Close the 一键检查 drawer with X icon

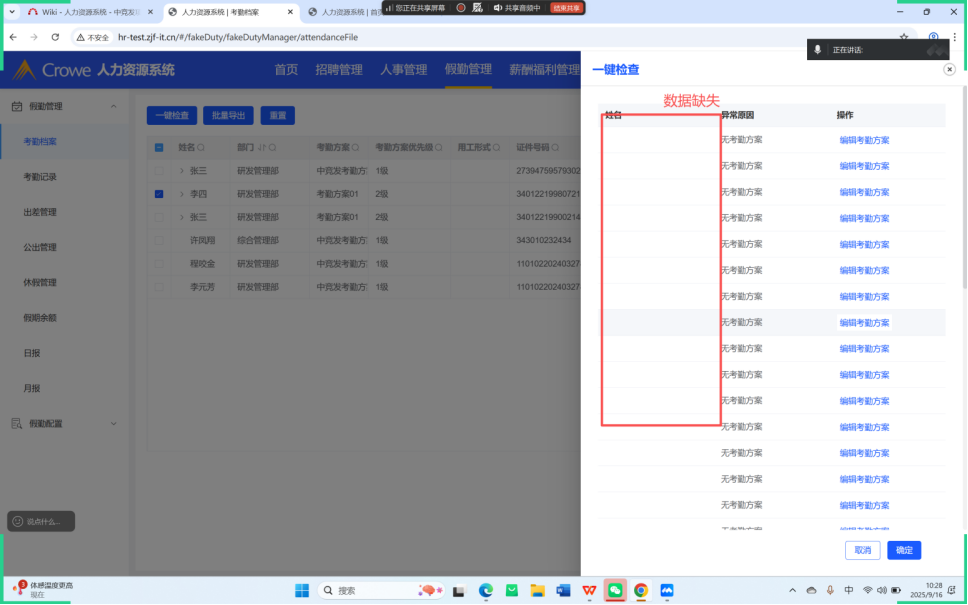949,69
